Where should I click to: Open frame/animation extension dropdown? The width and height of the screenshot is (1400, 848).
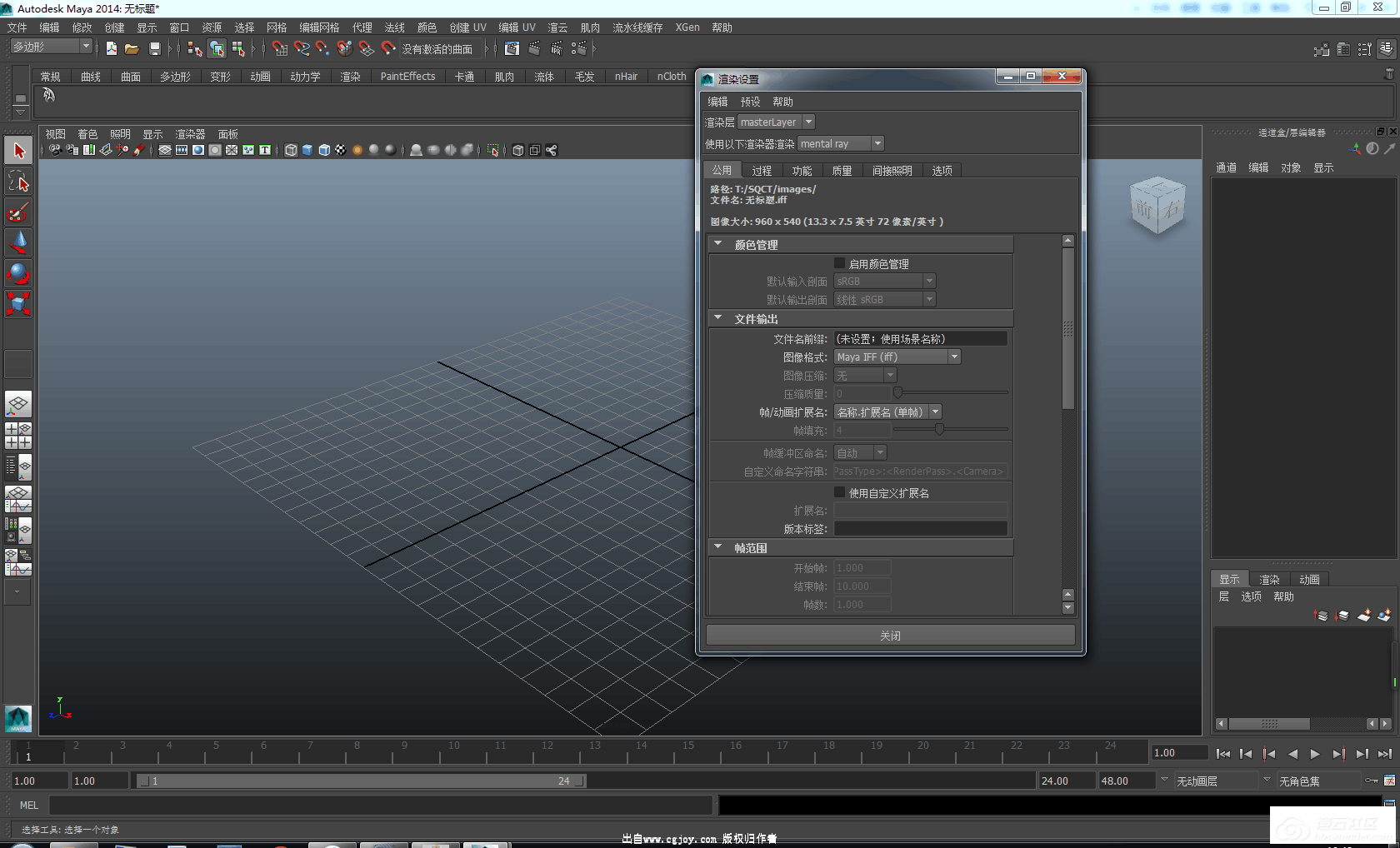(888, 412)
